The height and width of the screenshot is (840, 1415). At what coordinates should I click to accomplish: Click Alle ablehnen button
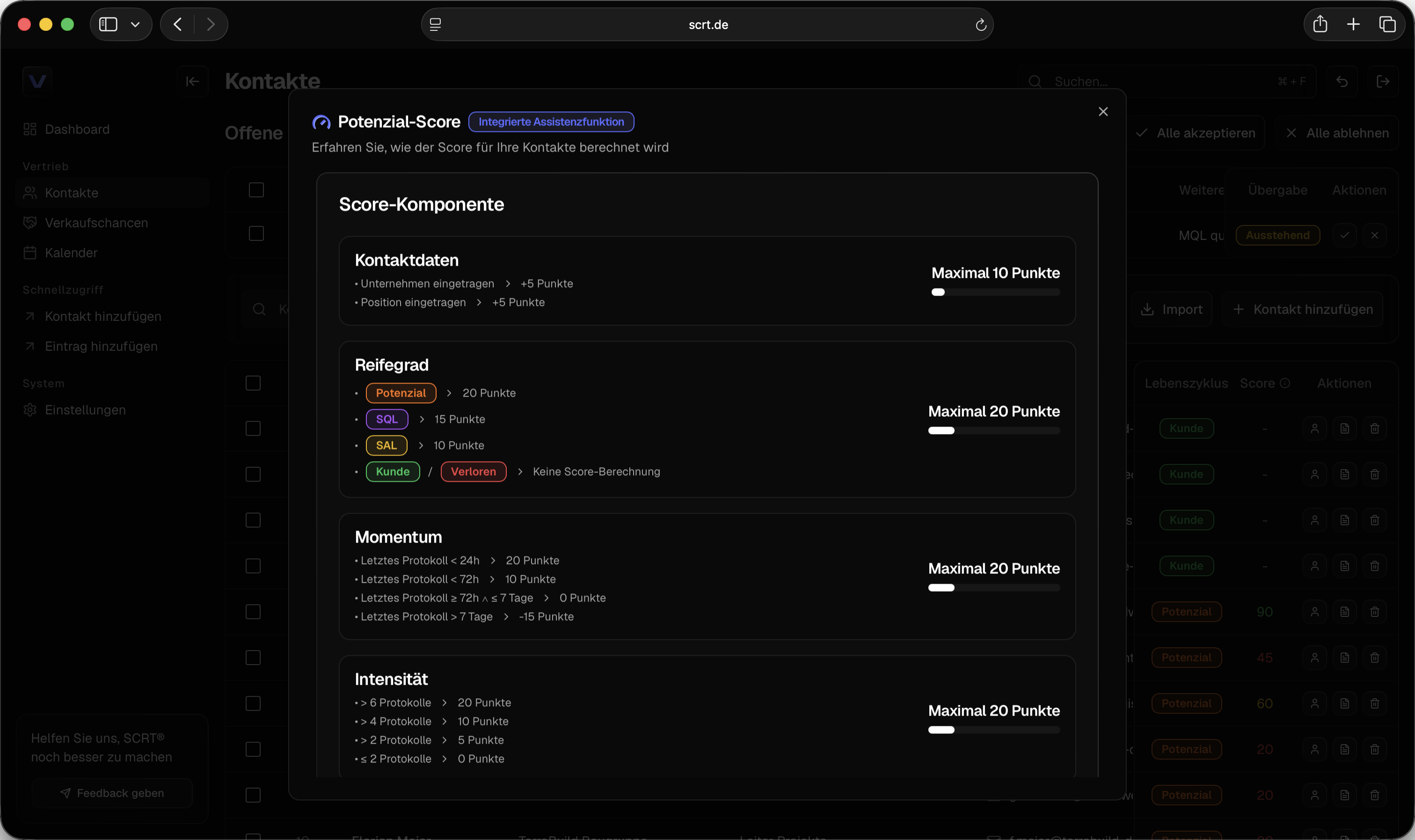pyautogui.click(x=1337, y=133)
